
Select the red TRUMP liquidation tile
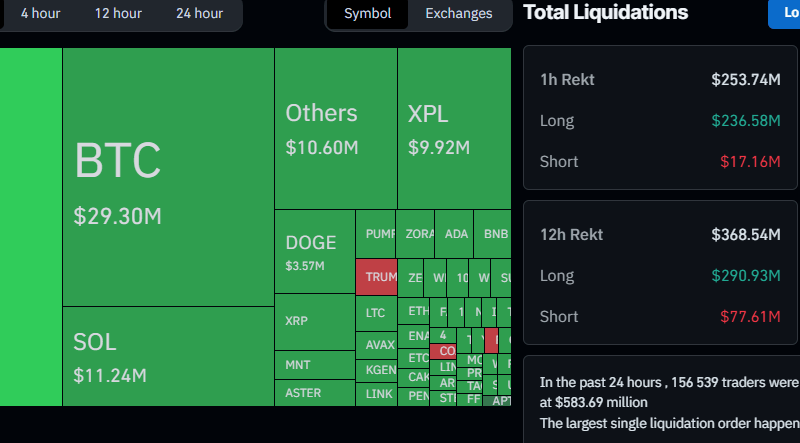376,277
